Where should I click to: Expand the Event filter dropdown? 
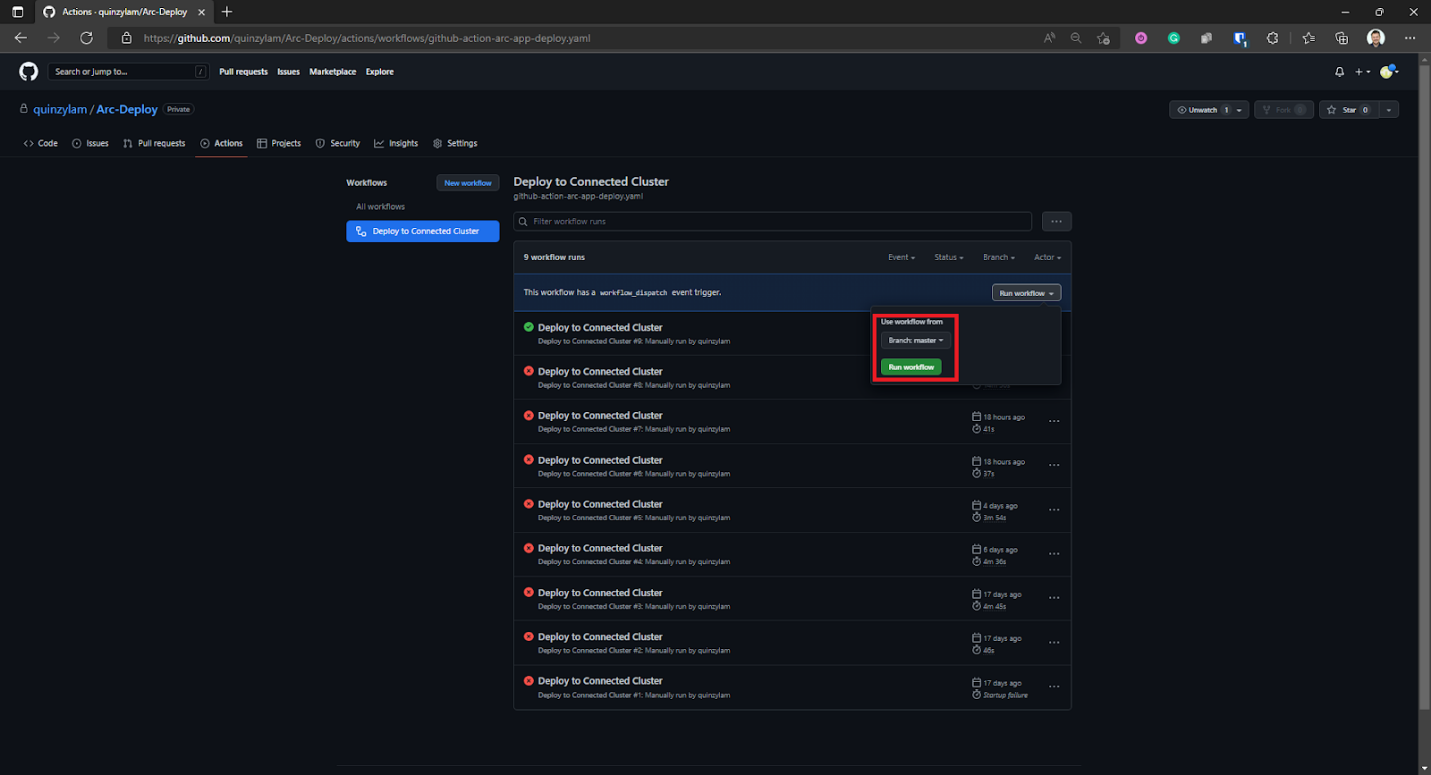[901, 257]
